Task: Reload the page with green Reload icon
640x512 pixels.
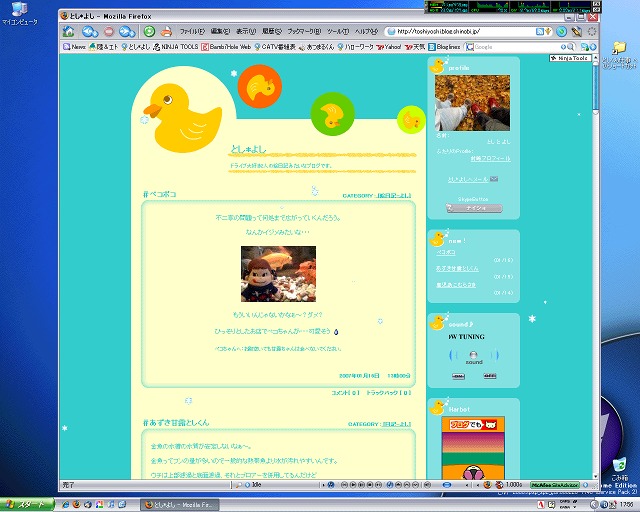Action: 149,31
